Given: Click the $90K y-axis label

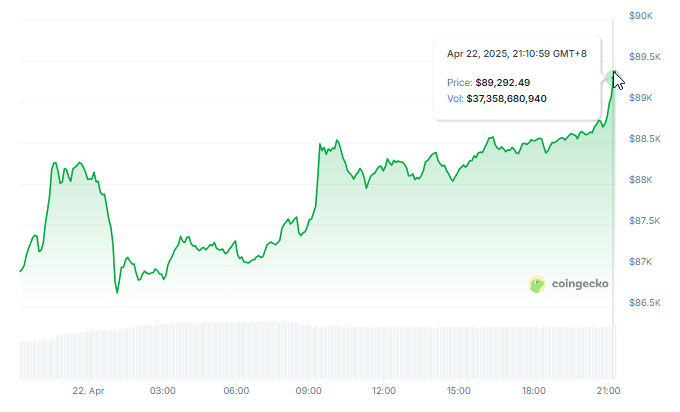Looking at the screenshot, I should [x=640, y=16].
